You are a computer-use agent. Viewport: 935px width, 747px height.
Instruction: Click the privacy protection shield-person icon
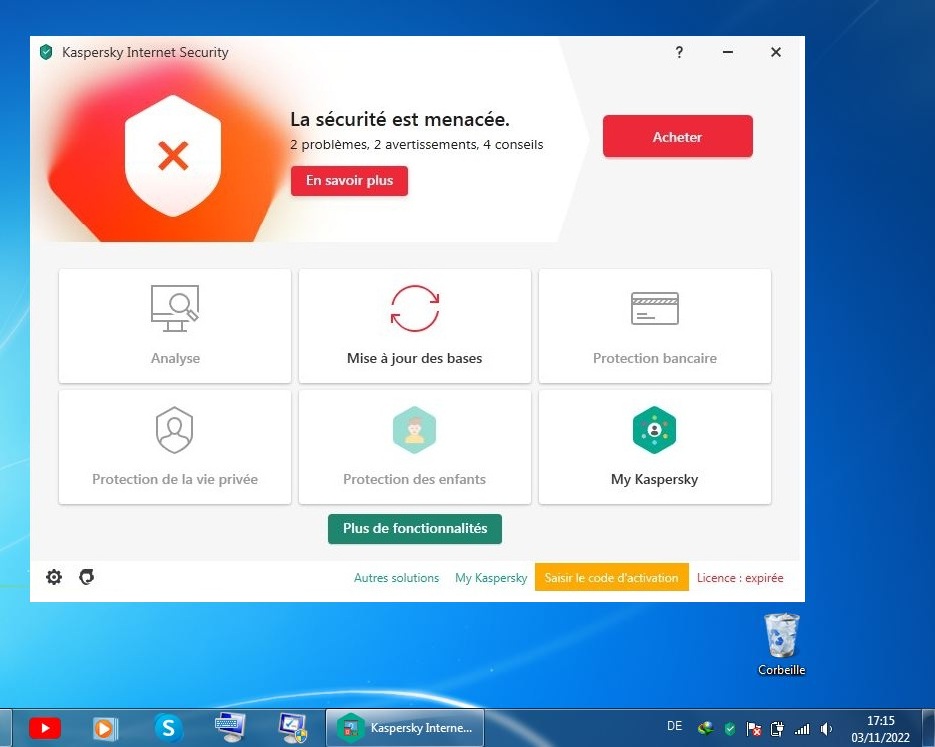pyautogui.click(x=174, y=430)
